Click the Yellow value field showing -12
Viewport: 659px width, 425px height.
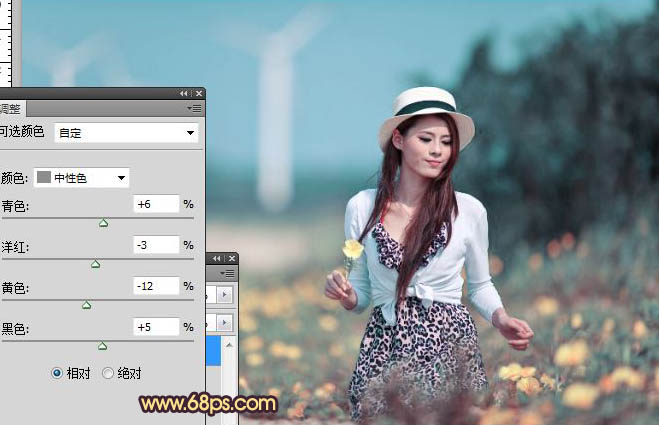click(x=155, y=286)
